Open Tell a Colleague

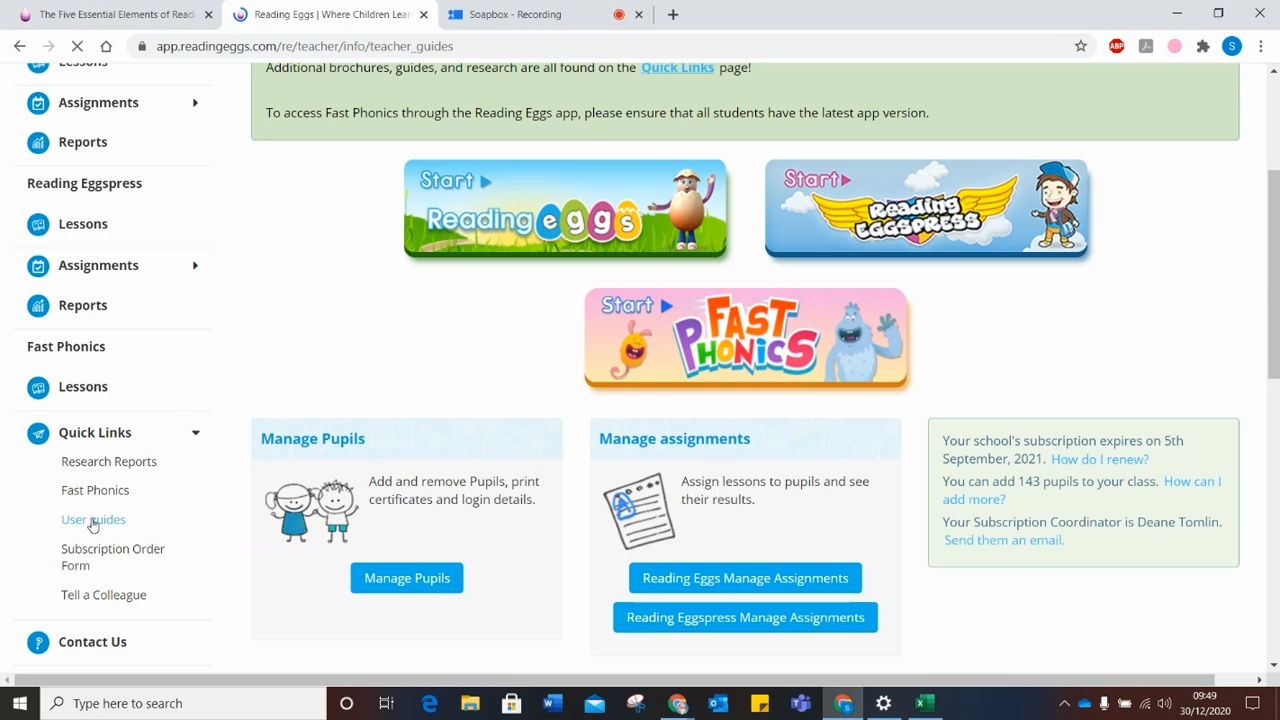coord(104,595)
